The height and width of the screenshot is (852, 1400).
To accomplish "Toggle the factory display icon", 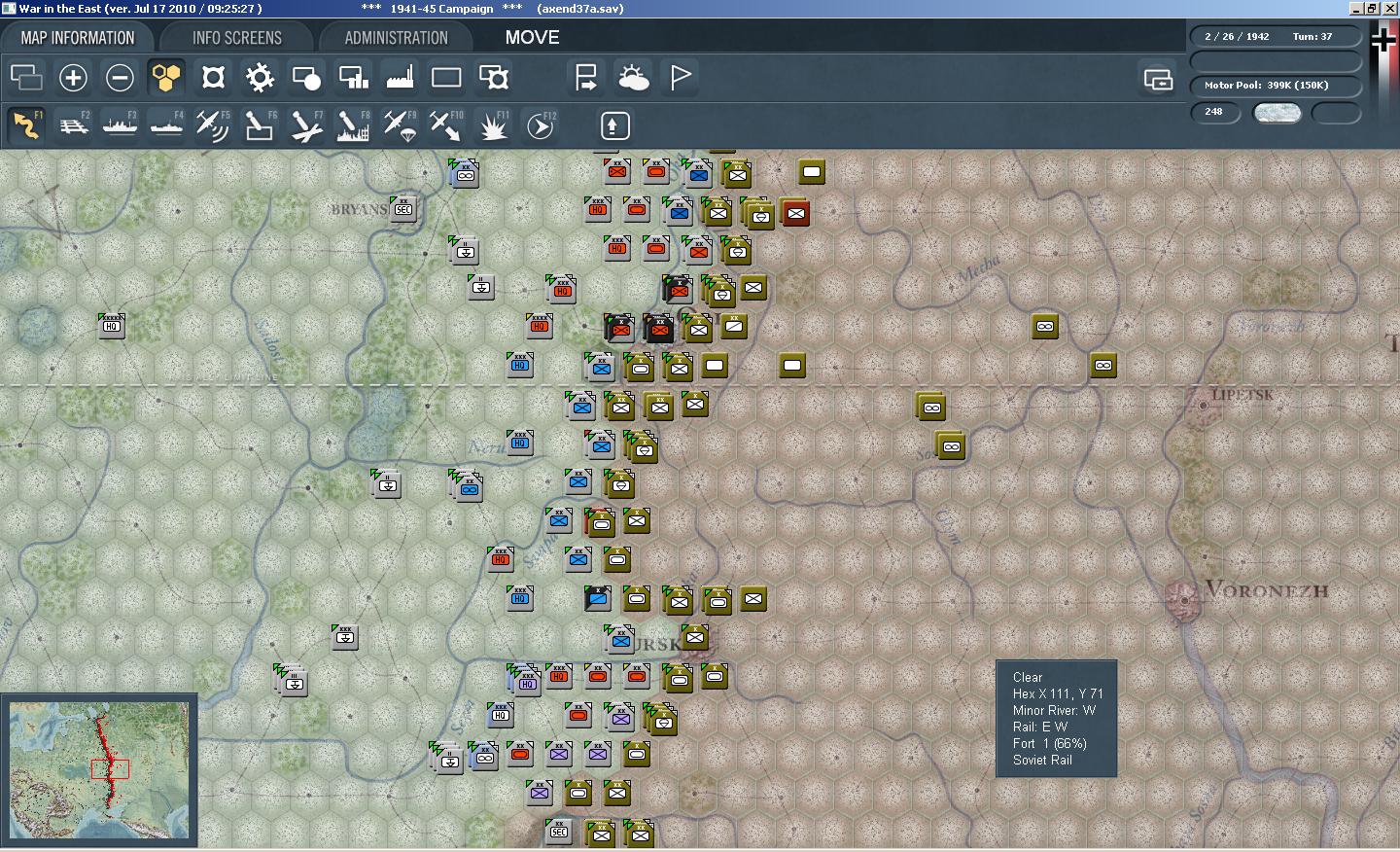I will [x=400, y=77].
